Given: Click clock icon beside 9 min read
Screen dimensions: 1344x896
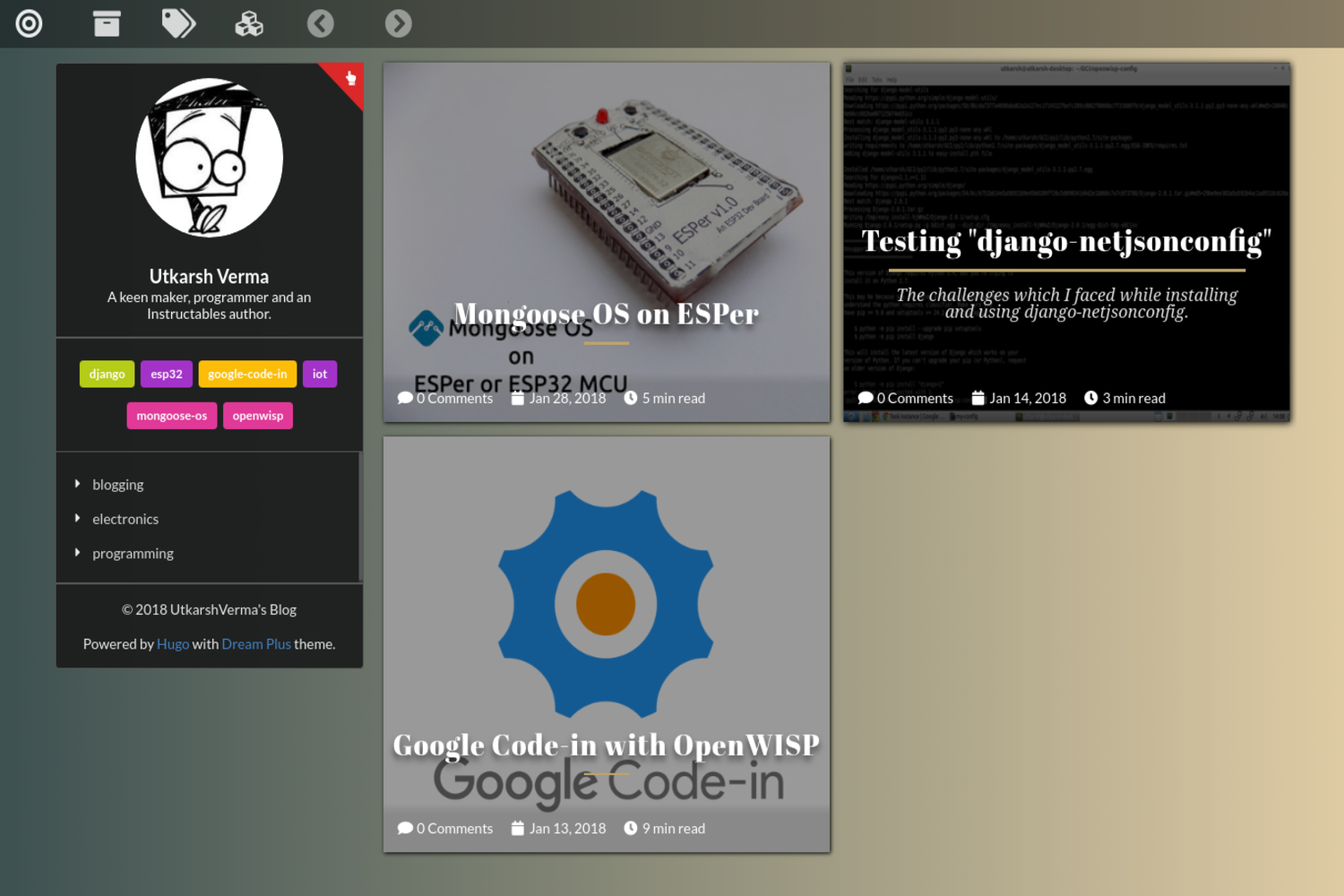Looking at the screenshot, I should [x=631, y=828].
